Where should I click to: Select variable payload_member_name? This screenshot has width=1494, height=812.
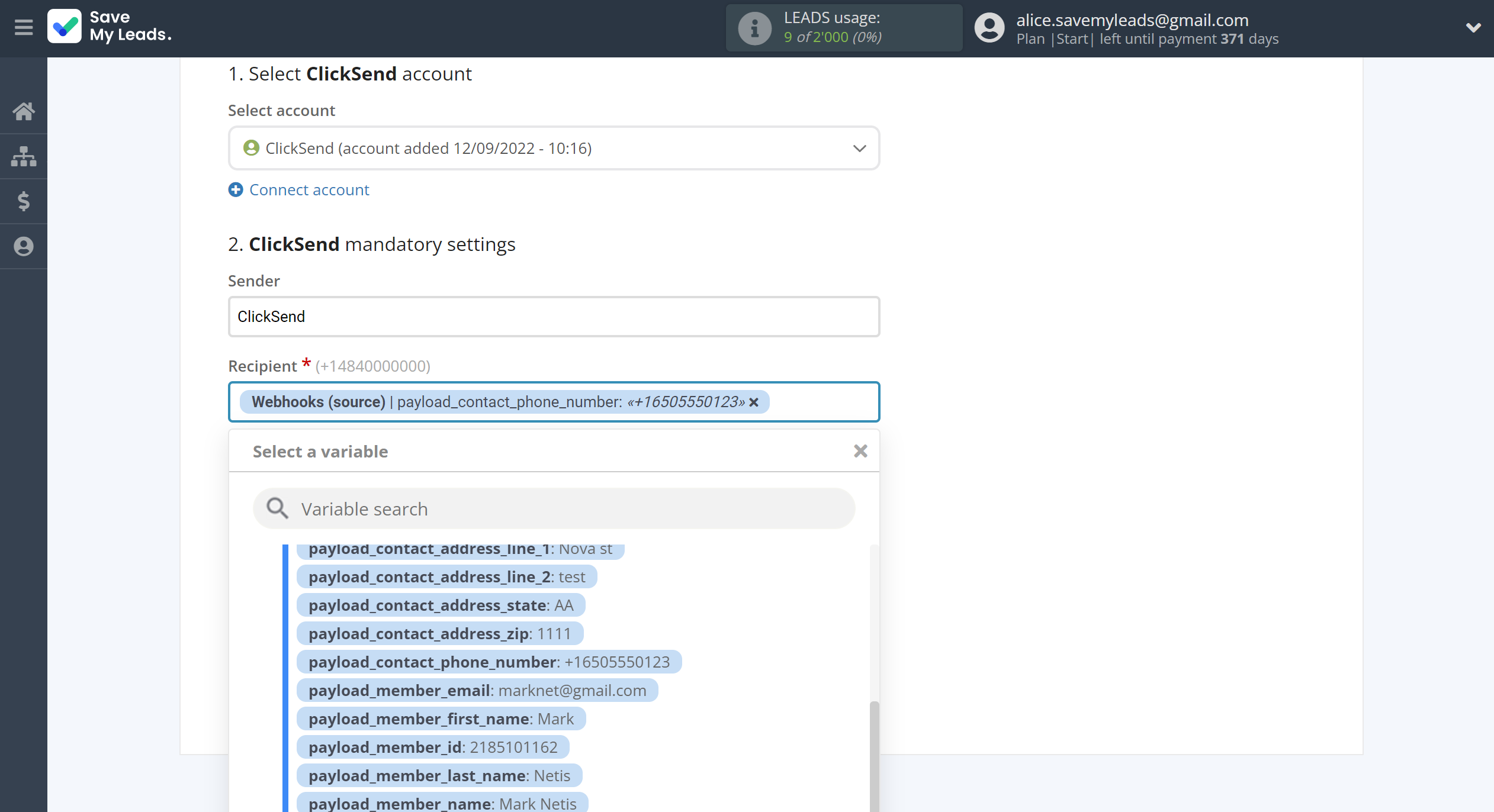click(442, 803)
